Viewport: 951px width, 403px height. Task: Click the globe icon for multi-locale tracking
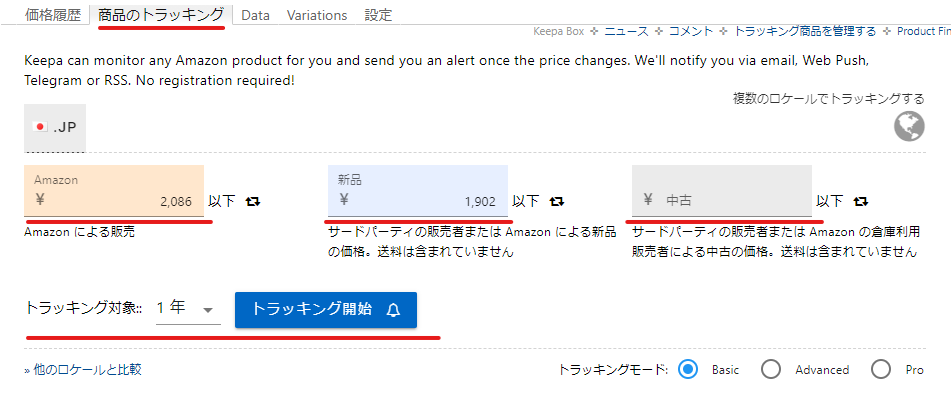[909, 127]
